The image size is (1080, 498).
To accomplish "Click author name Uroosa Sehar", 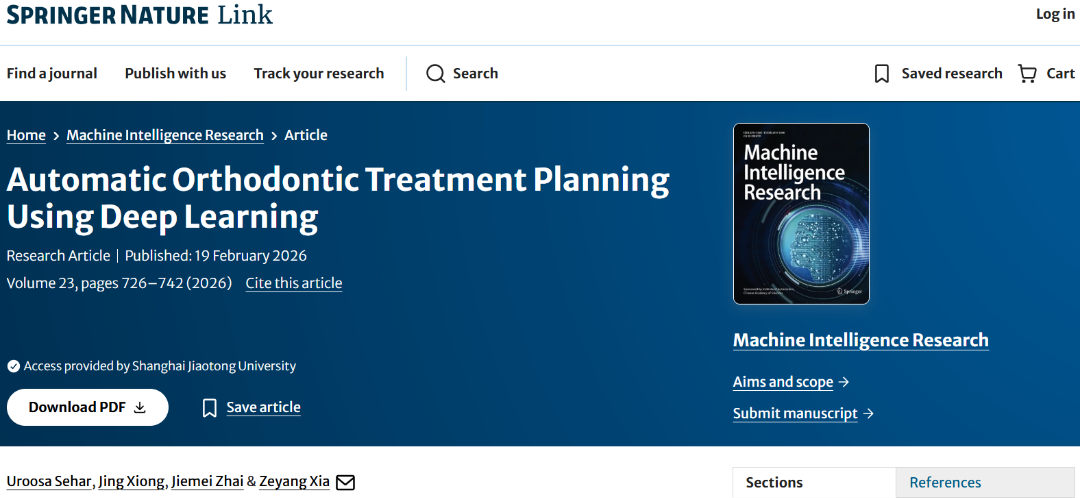I will pyautogui.click(x=49, y=481).
